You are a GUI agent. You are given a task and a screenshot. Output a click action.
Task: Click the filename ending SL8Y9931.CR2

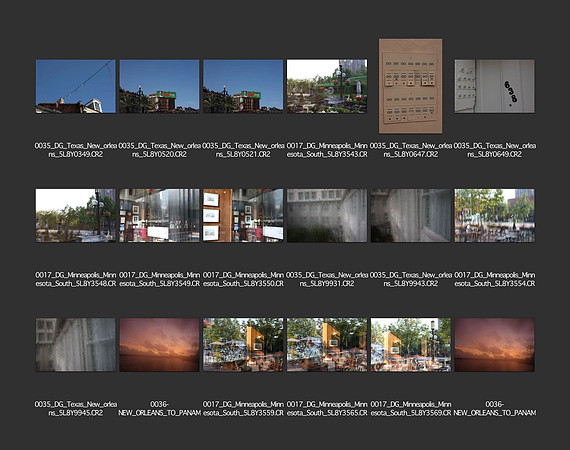[x=327, y=279]
